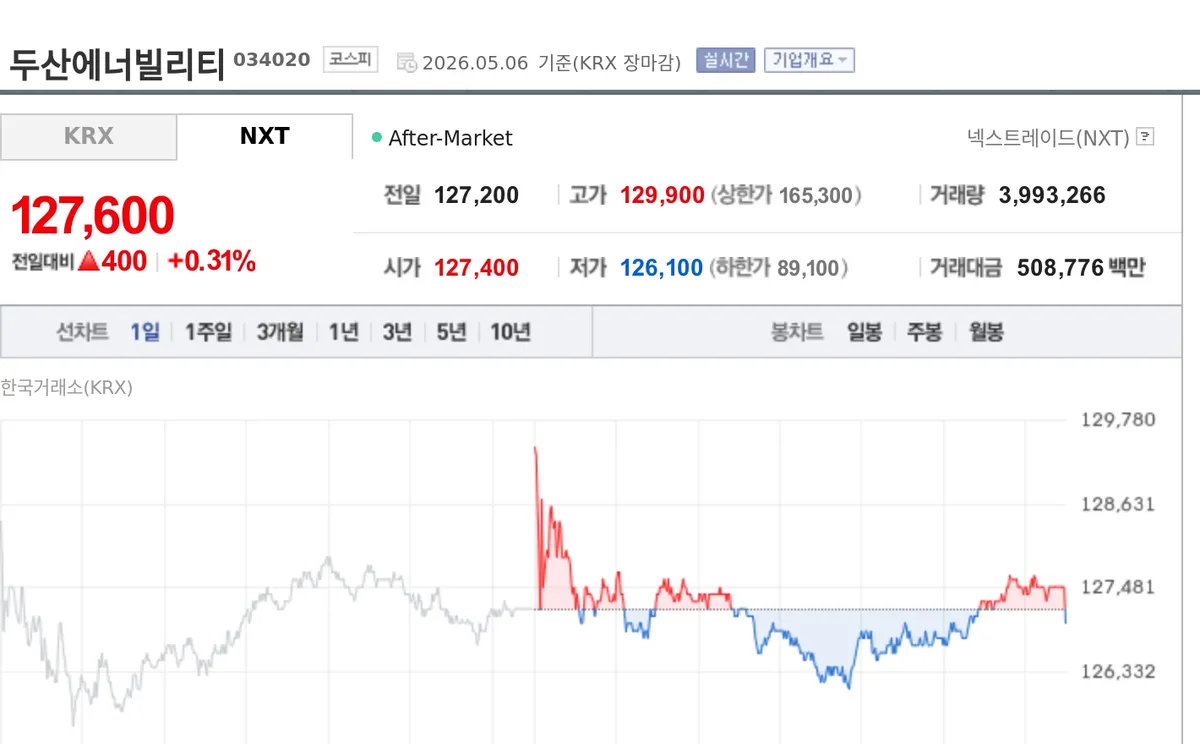Select the 1일 line chart period

coord(145,333)
